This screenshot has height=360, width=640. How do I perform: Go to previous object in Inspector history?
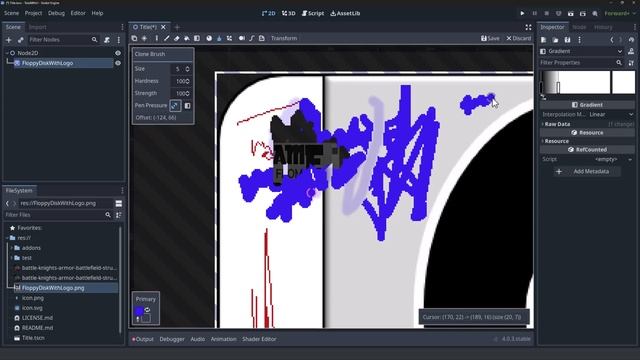pos(611,40)
